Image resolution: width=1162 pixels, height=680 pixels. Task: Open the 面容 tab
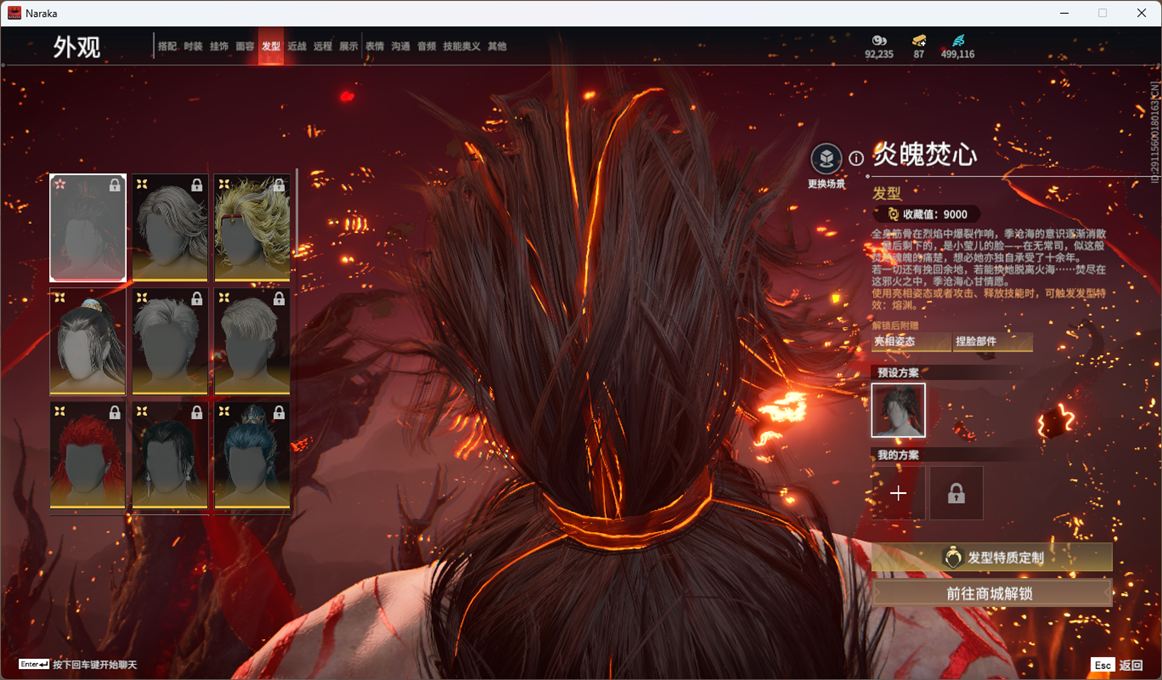(245, 46)
